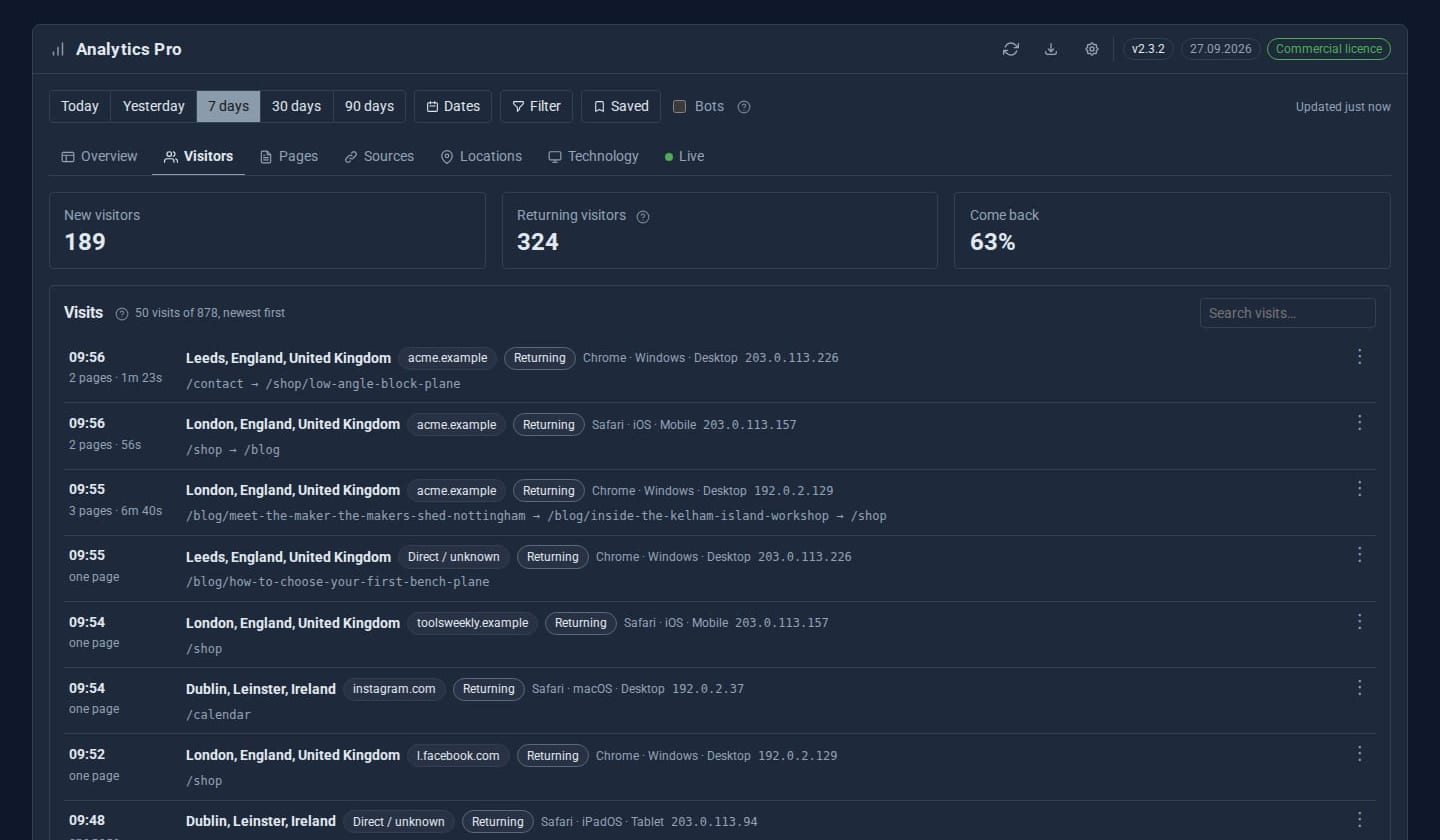This screenshot has width=1440, height=840.
Task: Open the menu for the instagram.com Dublin visit
Action: point(1359,688)
